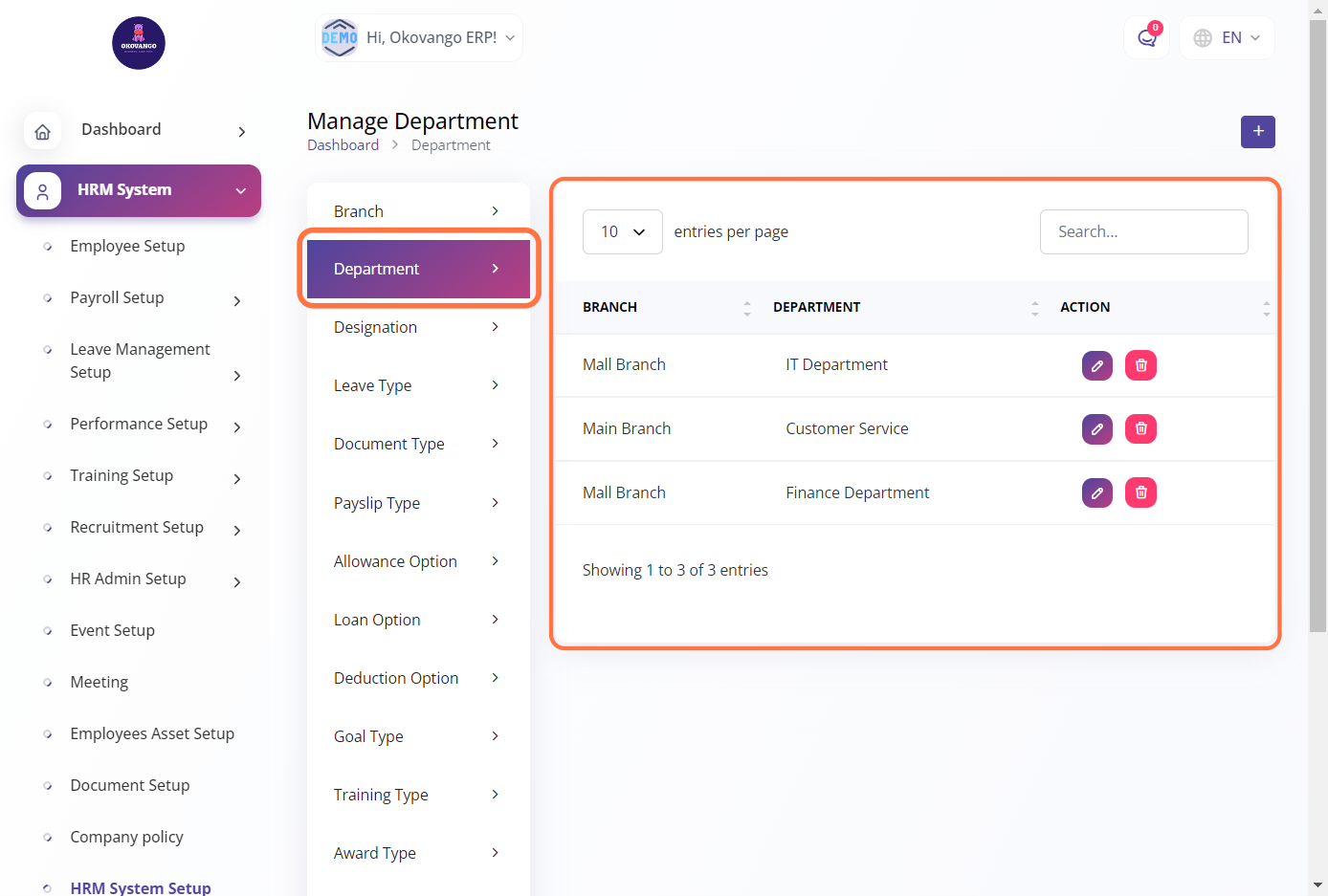The width and height of the screenshot is (1328, 896).
Task: Click the page vertical scrollbar
Action: coord(1317,325)
